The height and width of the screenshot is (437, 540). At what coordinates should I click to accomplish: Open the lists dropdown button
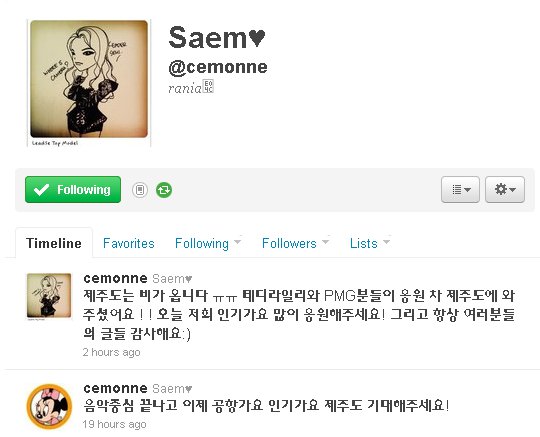coord(460,189)
